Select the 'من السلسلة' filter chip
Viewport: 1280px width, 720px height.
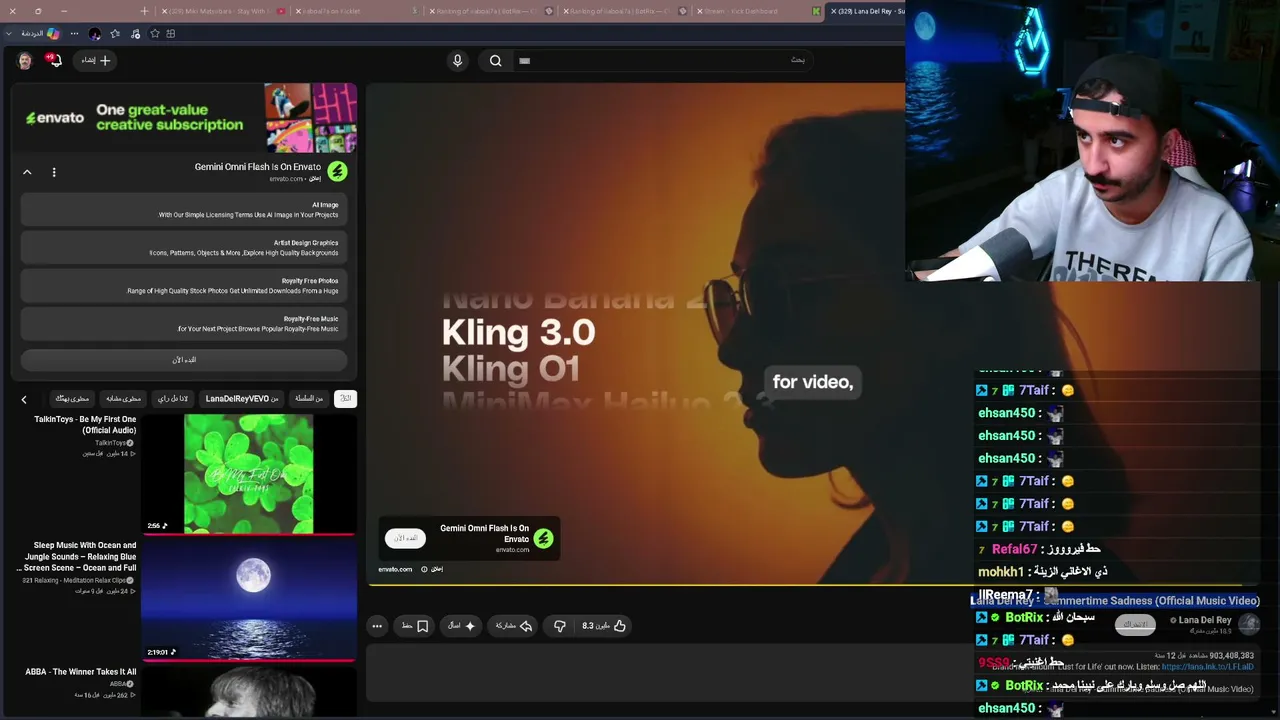(x=309, y=398)
